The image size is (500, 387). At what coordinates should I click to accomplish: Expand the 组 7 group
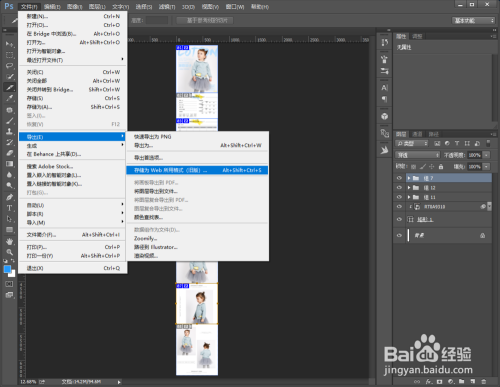pos(409,178)
